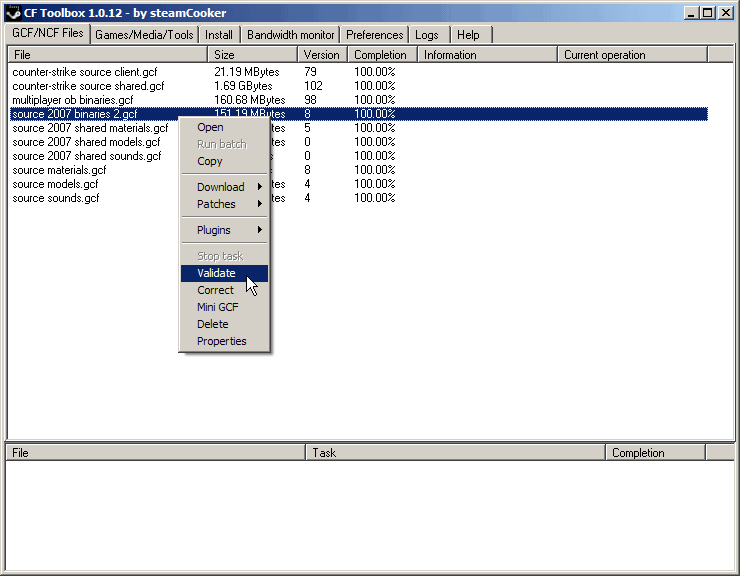
Task: Sort by the File column header in top list
Action: (x=108, y=55)
